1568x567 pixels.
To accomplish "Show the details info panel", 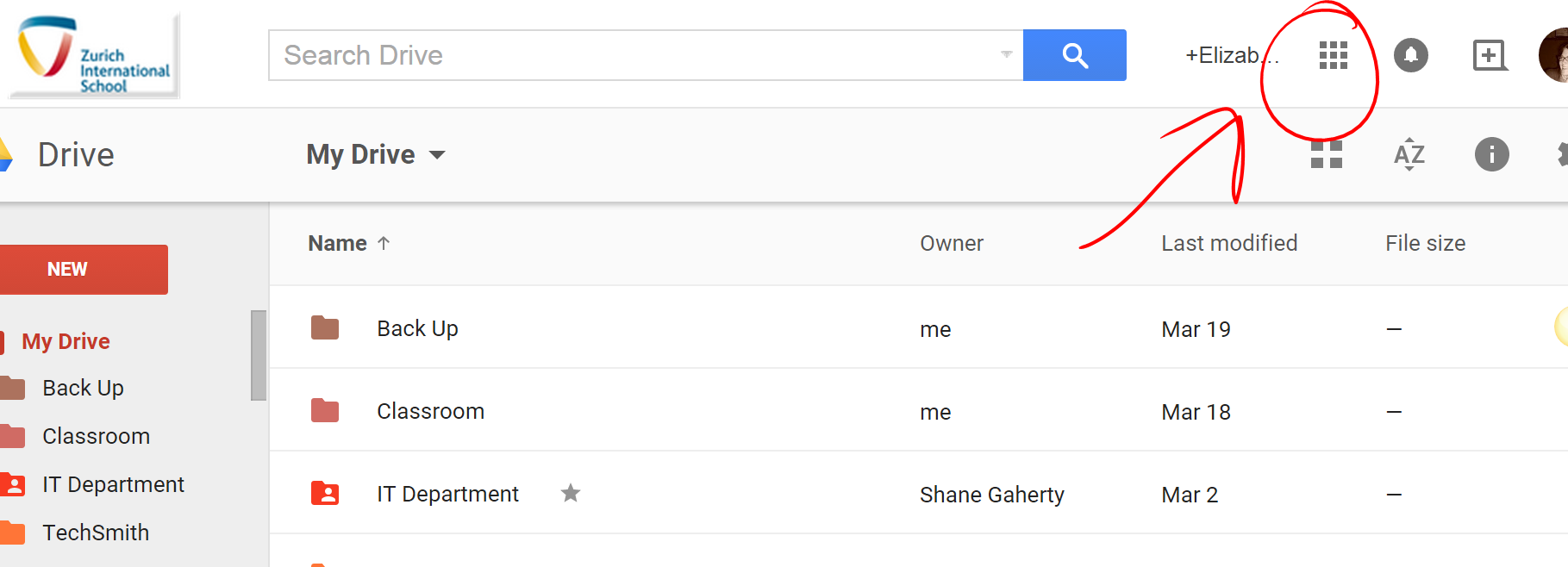I will [1491, 154].
